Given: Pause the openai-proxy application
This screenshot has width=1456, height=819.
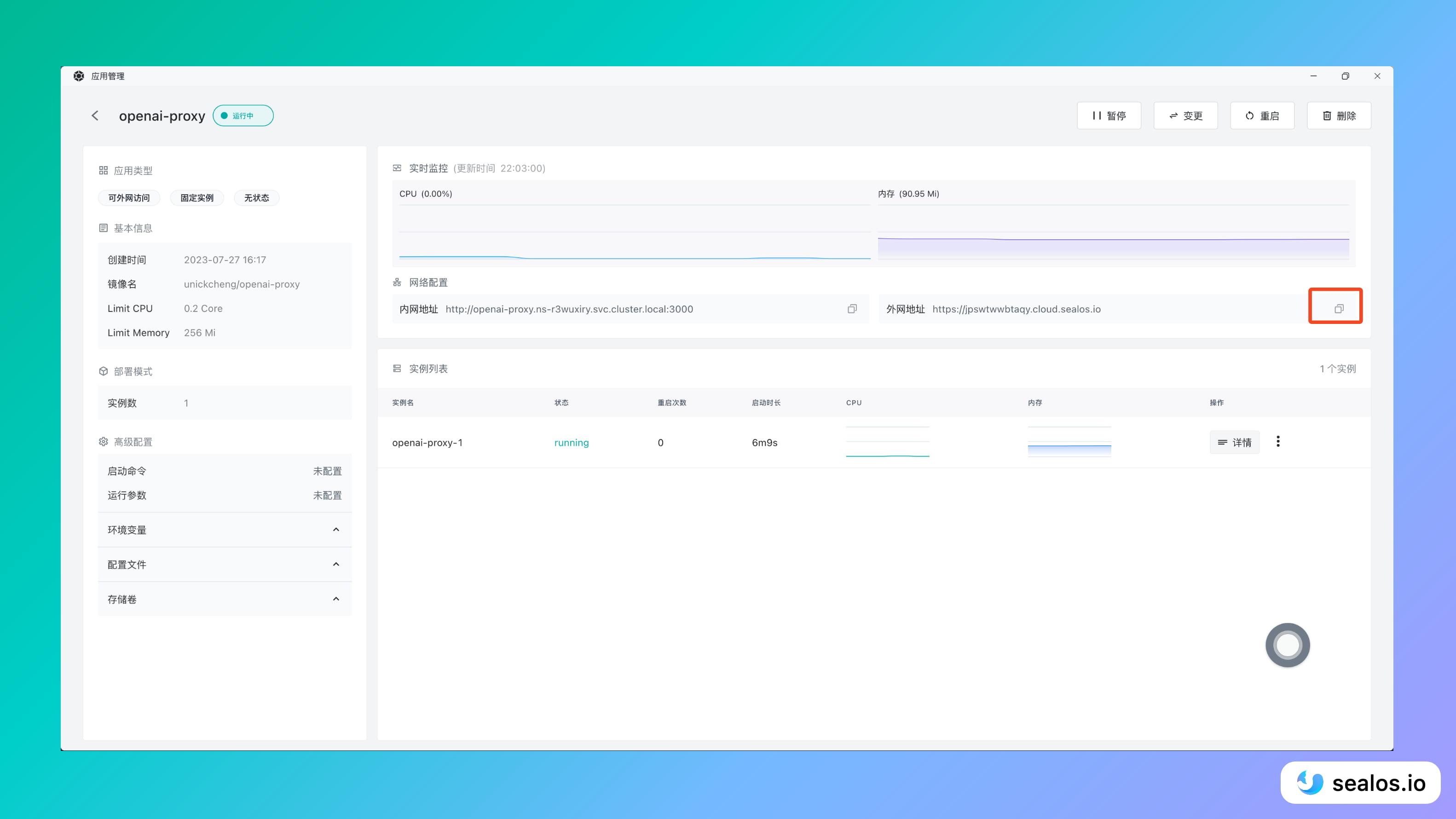Looking at the screenshot, I should (x=1109, y=115).
